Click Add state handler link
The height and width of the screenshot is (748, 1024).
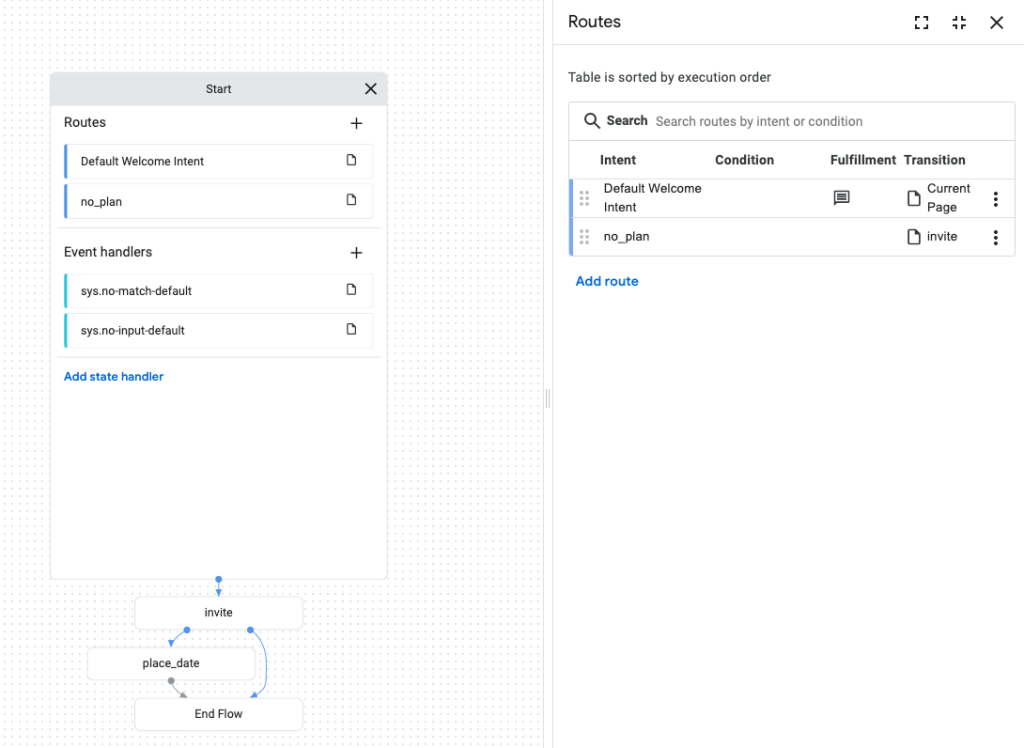114,377
